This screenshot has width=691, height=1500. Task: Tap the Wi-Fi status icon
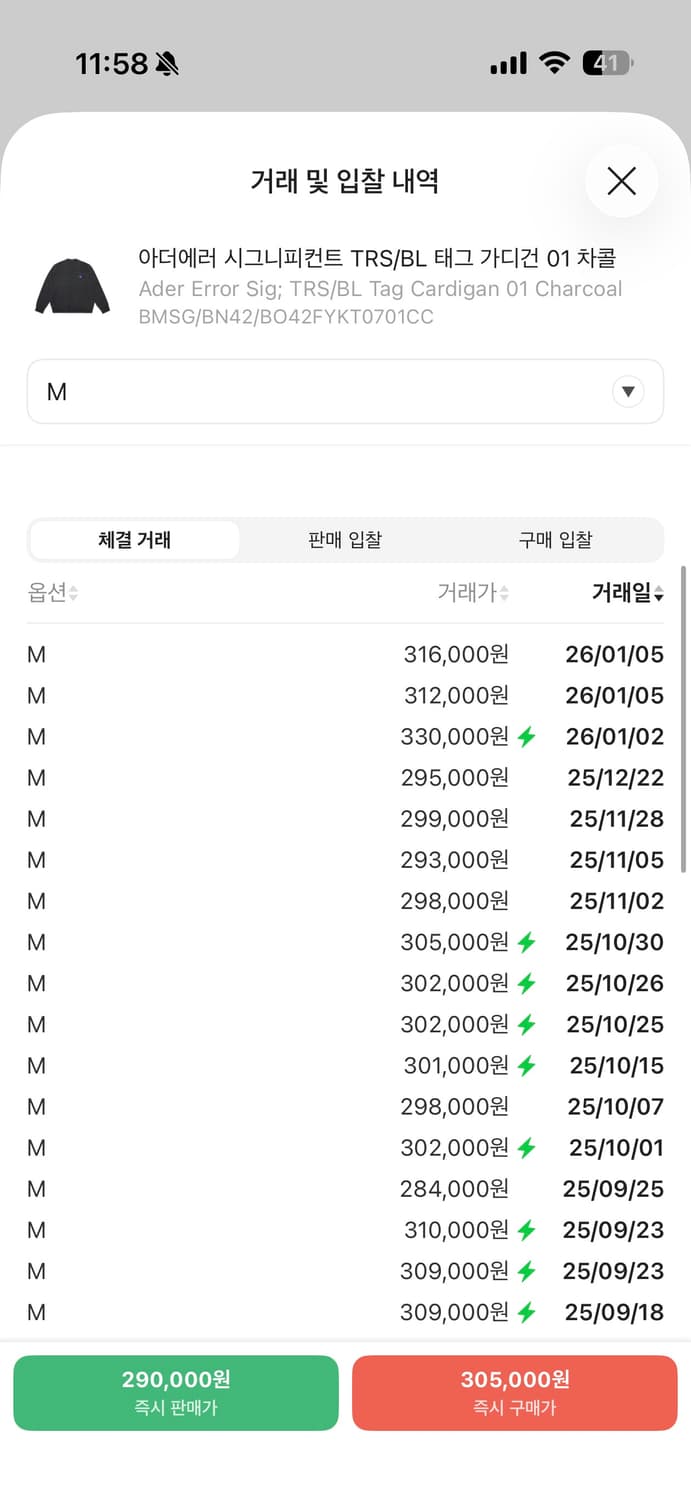click(554, 62)
